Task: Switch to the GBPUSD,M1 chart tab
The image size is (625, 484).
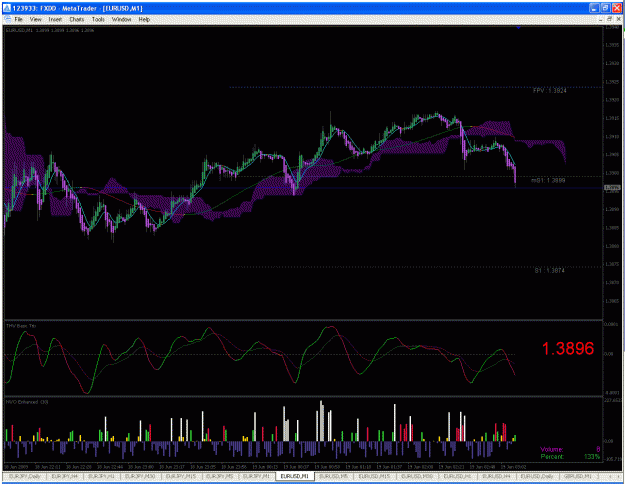Action: point(577,476)
